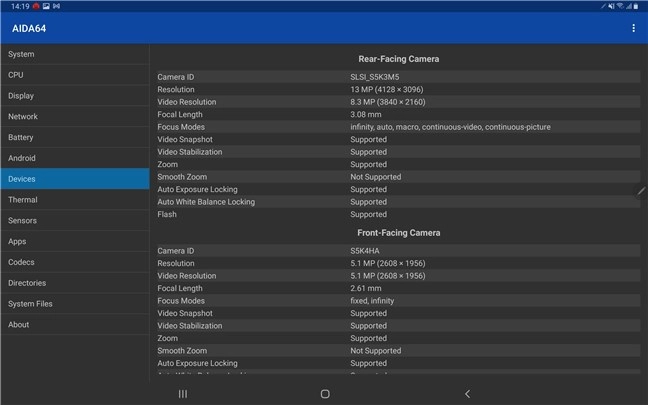Open the Network section
648x405 pixels.
(75, 117)
